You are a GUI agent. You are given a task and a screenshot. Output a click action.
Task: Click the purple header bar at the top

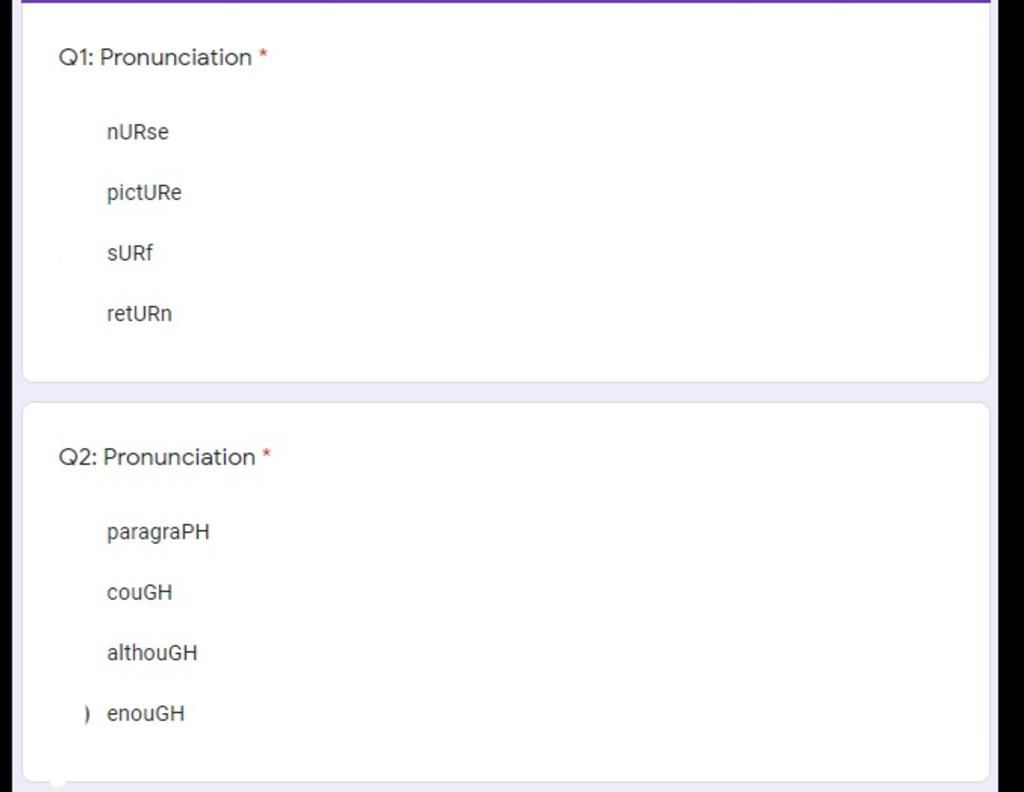pos(505,1)
